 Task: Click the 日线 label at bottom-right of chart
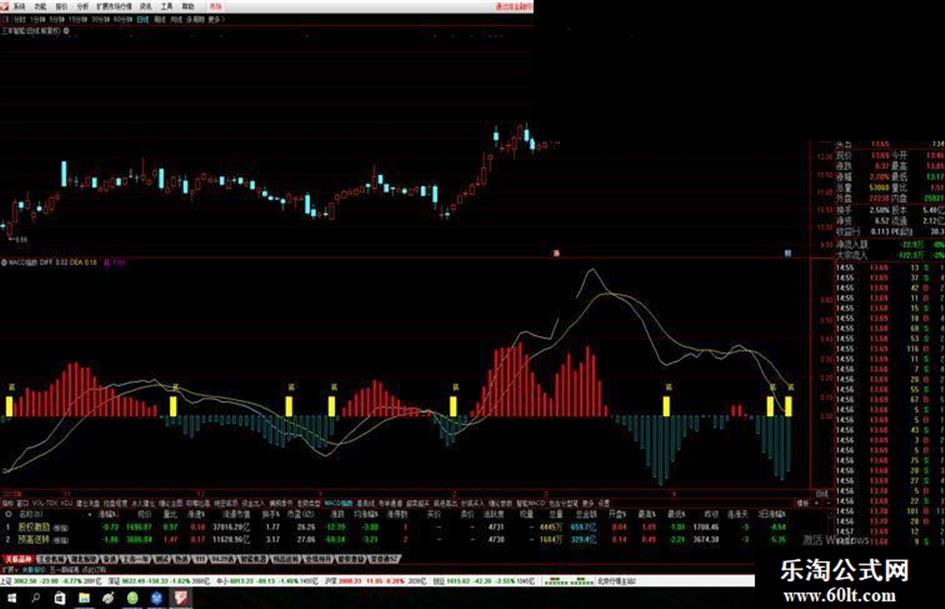click(821, 494)
